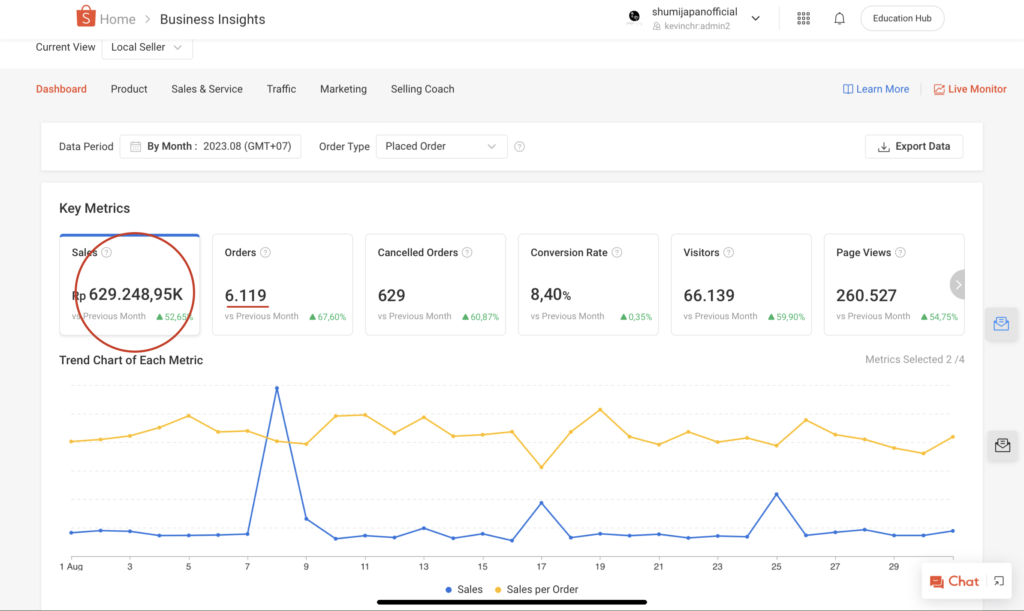Toggle the Sales legend in chart
Viewport: 1024px width, 611px height.
pos(463,590)
